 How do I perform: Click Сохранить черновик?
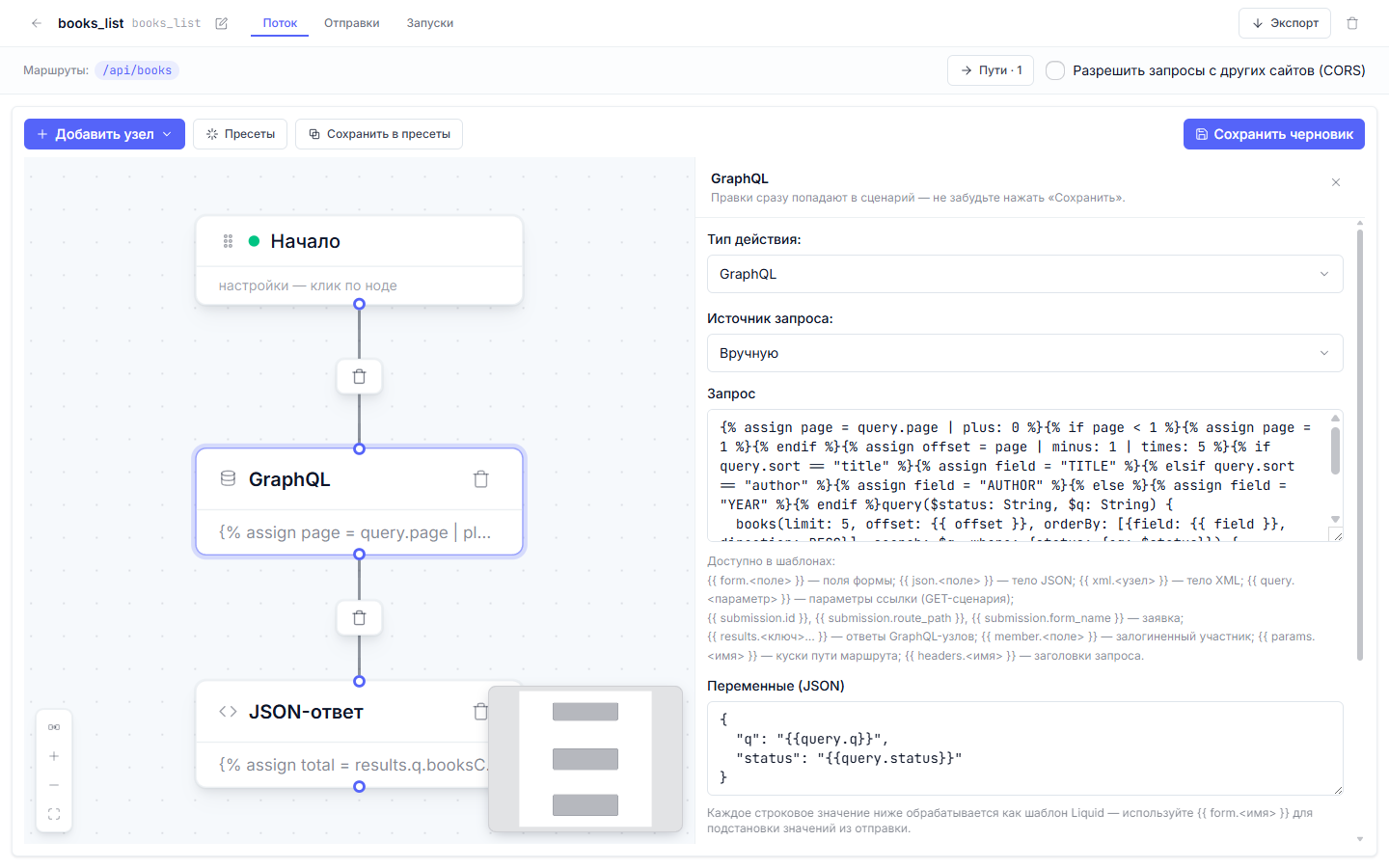pos(1273,134)
